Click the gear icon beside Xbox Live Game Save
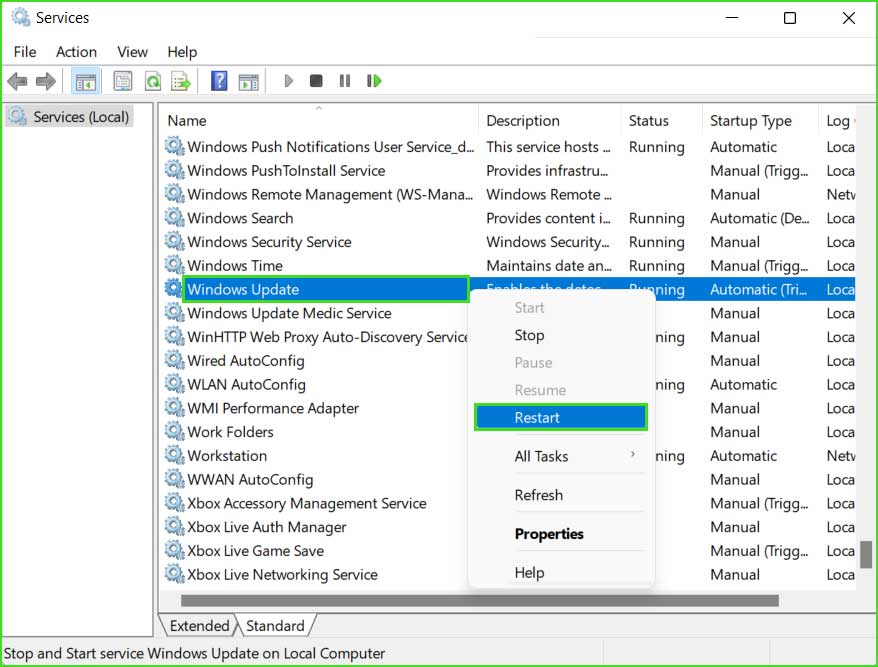This screenshot has height=667, width=878. 174,550
